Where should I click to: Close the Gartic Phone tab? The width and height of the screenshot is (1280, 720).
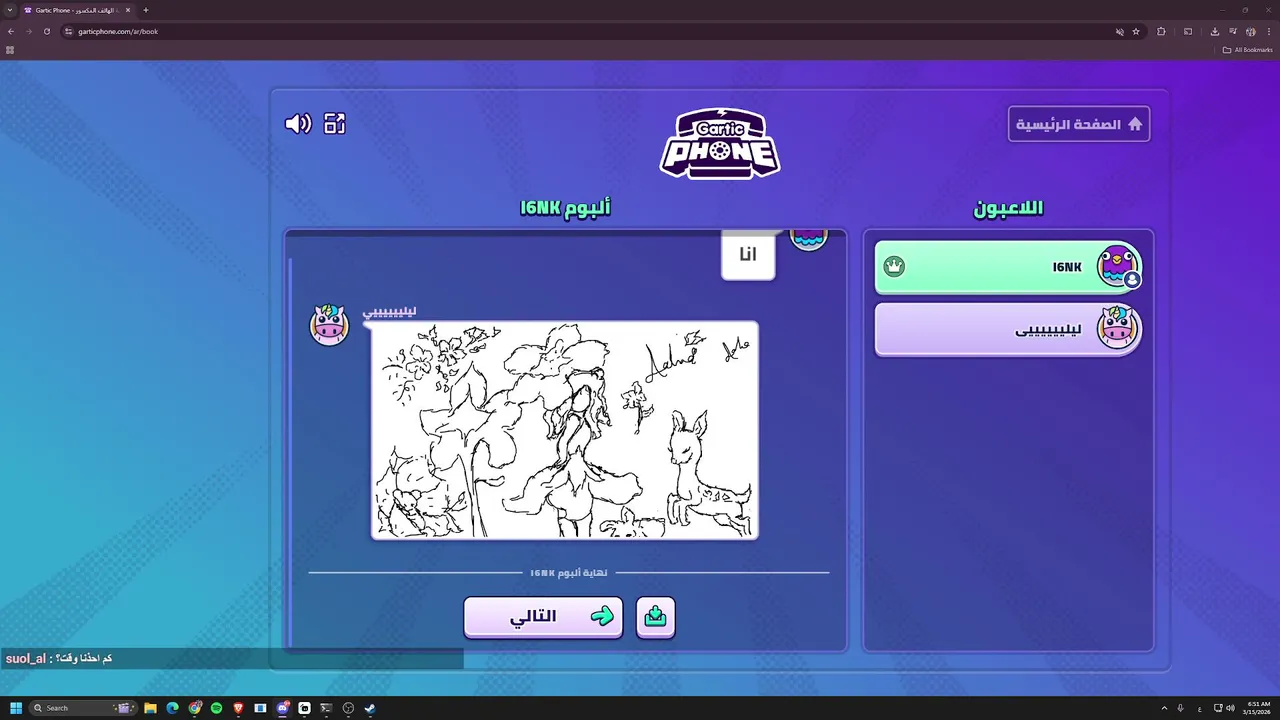128,10
